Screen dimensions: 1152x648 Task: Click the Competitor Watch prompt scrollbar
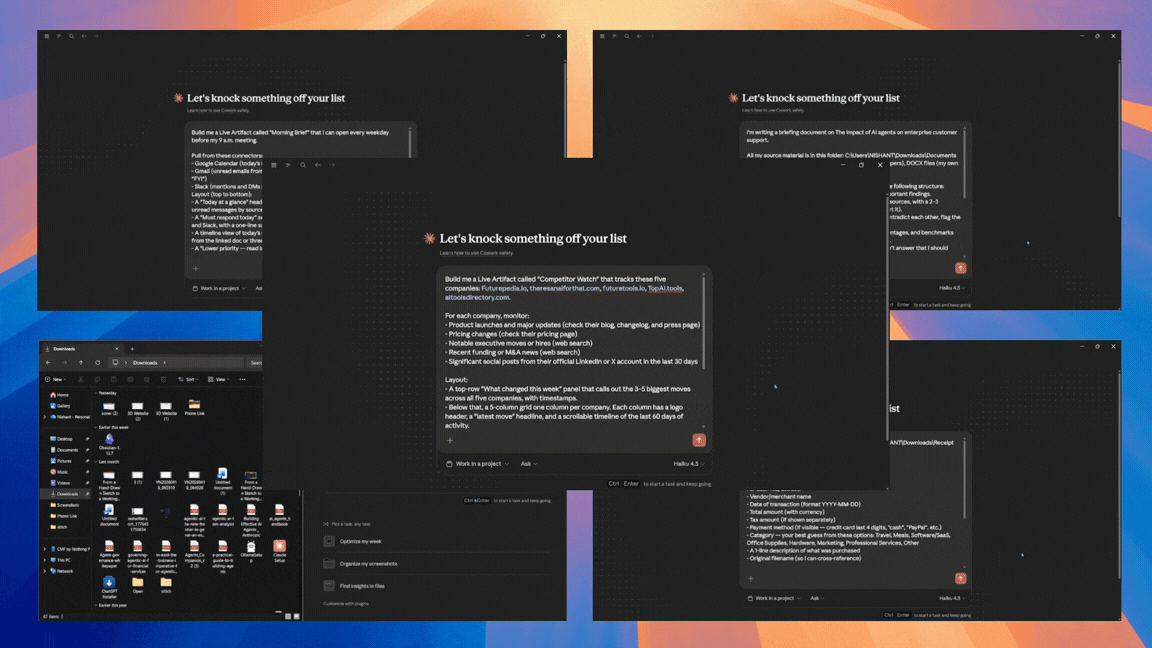[x=704, y=321]
